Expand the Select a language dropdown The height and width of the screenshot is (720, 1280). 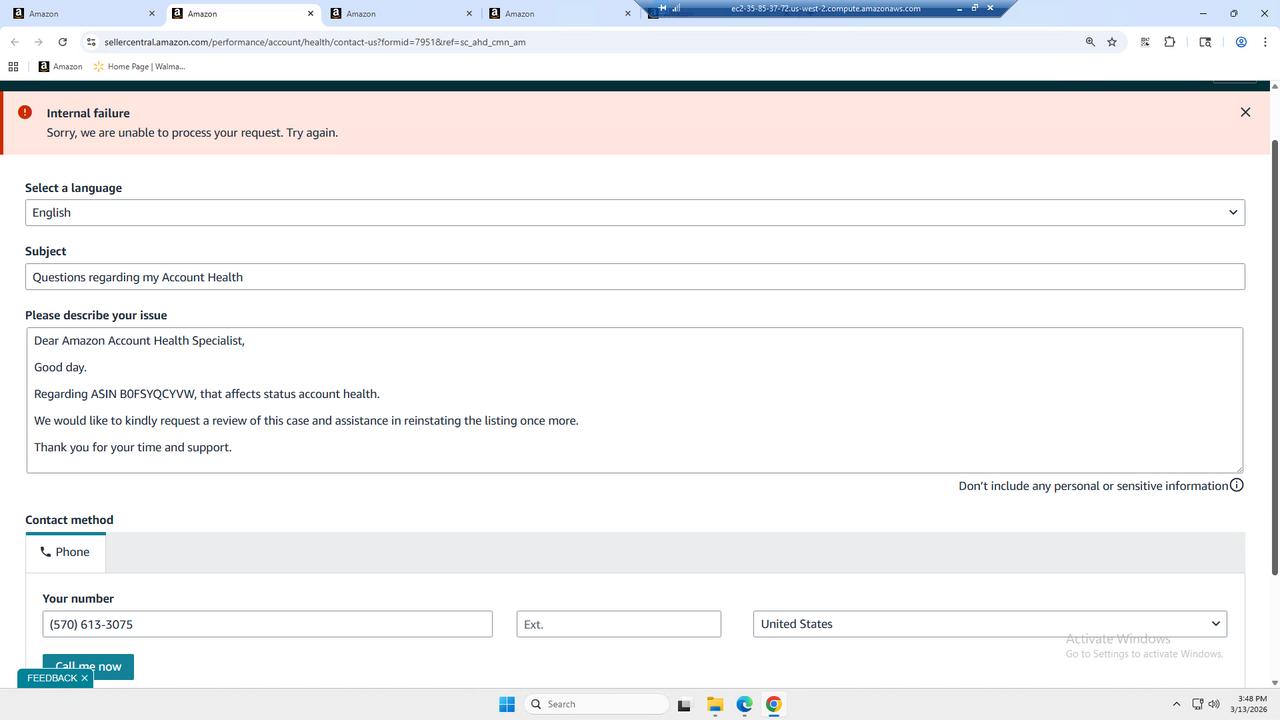635,212
